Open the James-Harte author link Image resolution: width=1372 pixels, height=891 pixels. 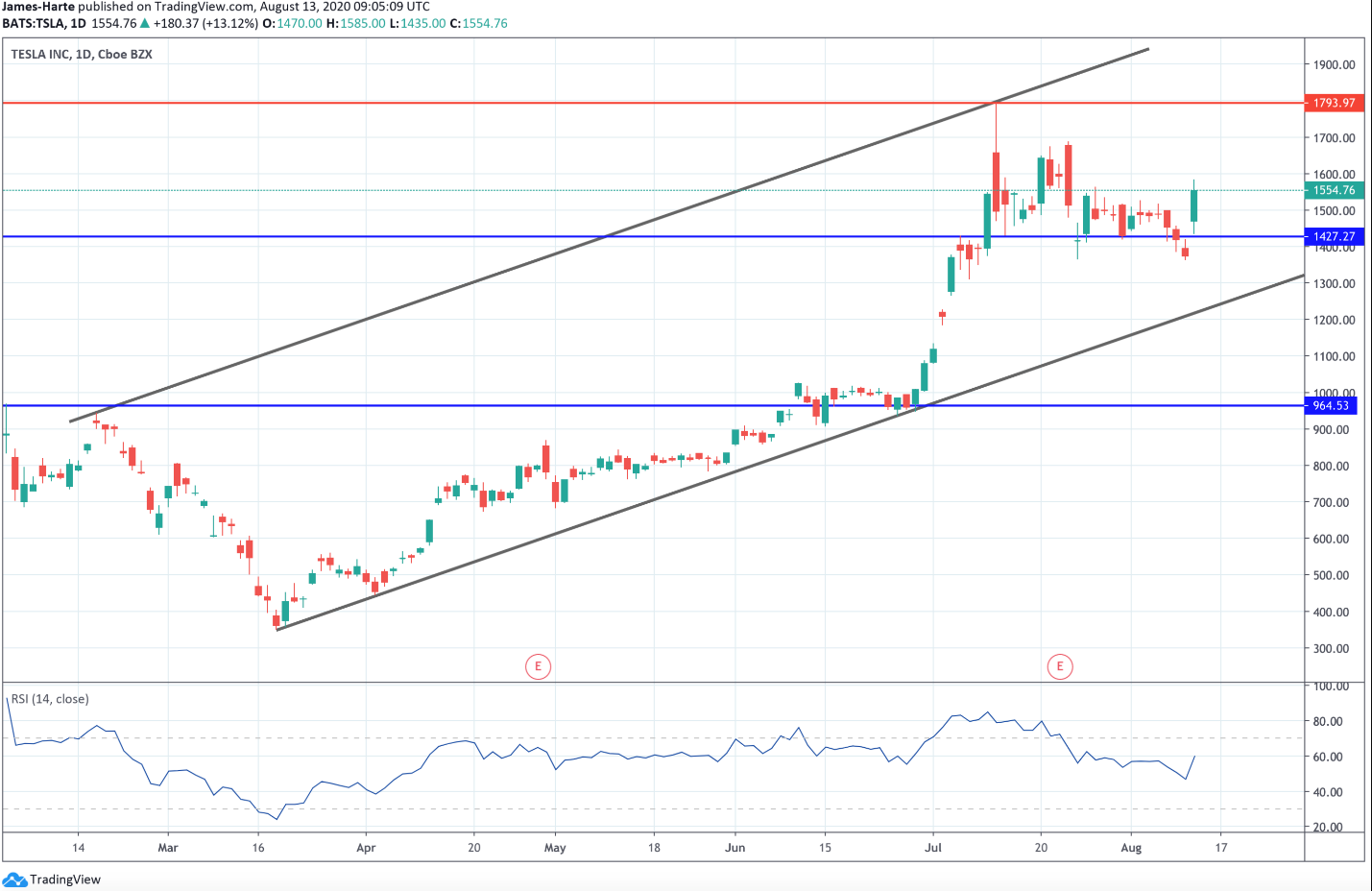38,7
